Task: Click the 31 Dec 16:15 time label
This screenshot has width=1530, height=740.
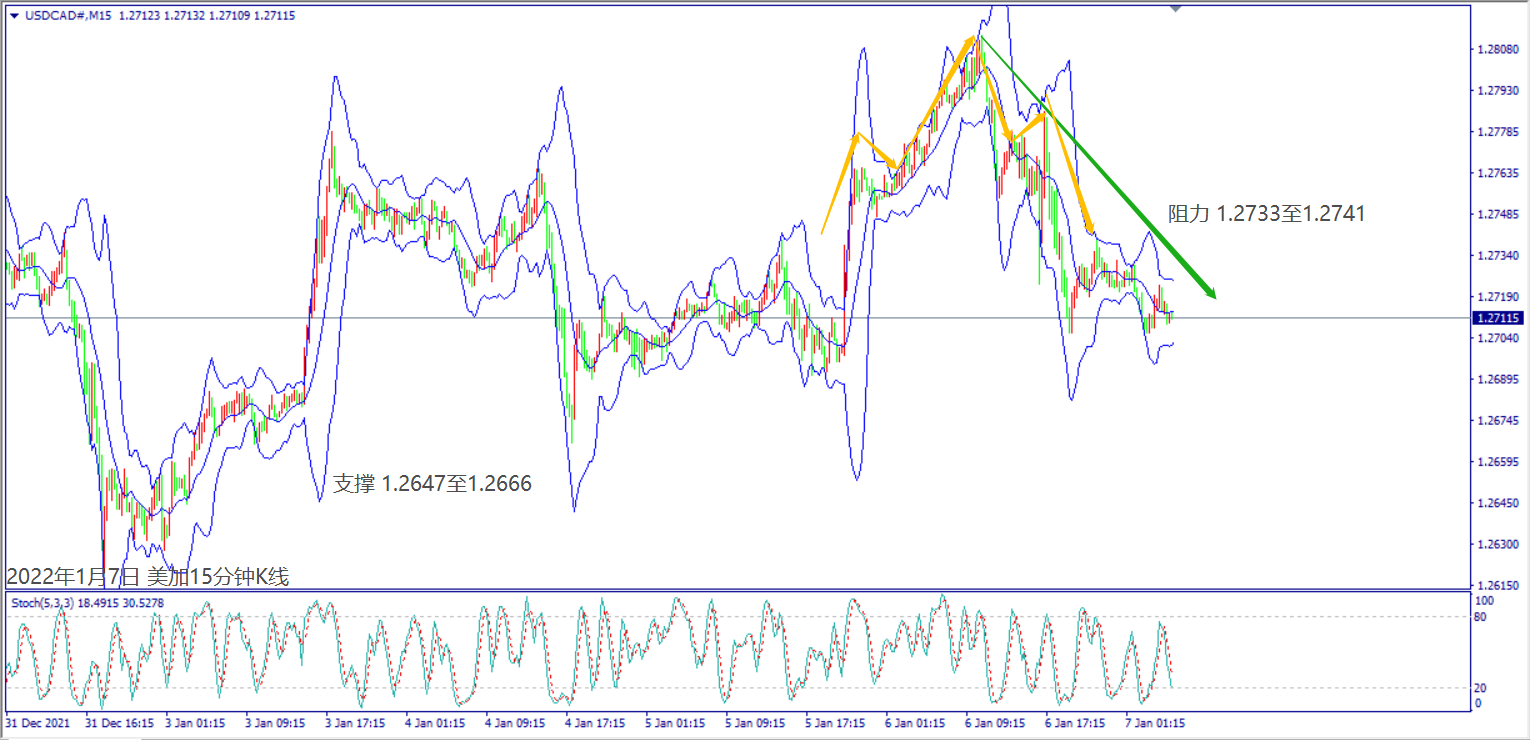Action: 120,722
